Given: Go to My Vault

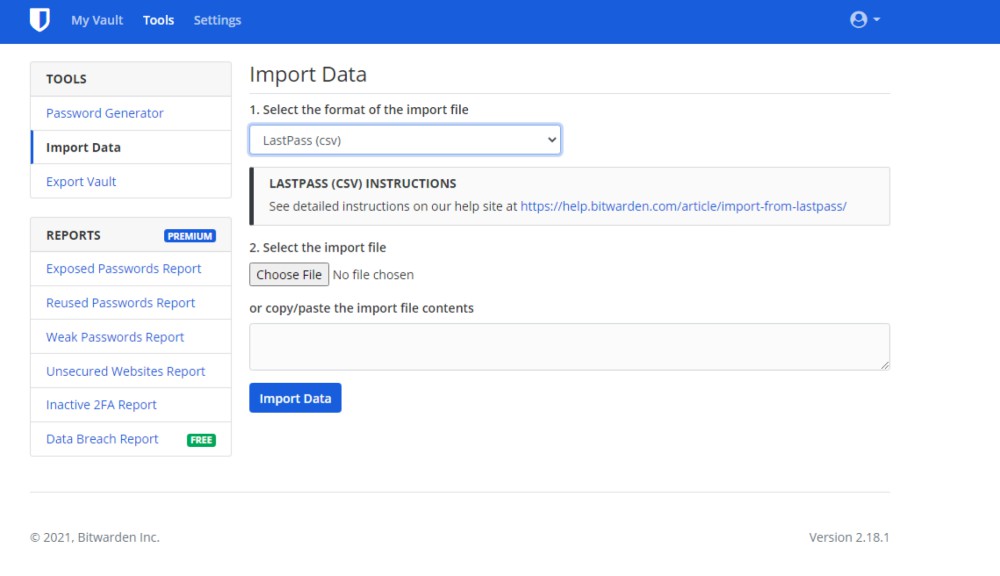Looking at the screenshot, I should click(x=97, y=20).
